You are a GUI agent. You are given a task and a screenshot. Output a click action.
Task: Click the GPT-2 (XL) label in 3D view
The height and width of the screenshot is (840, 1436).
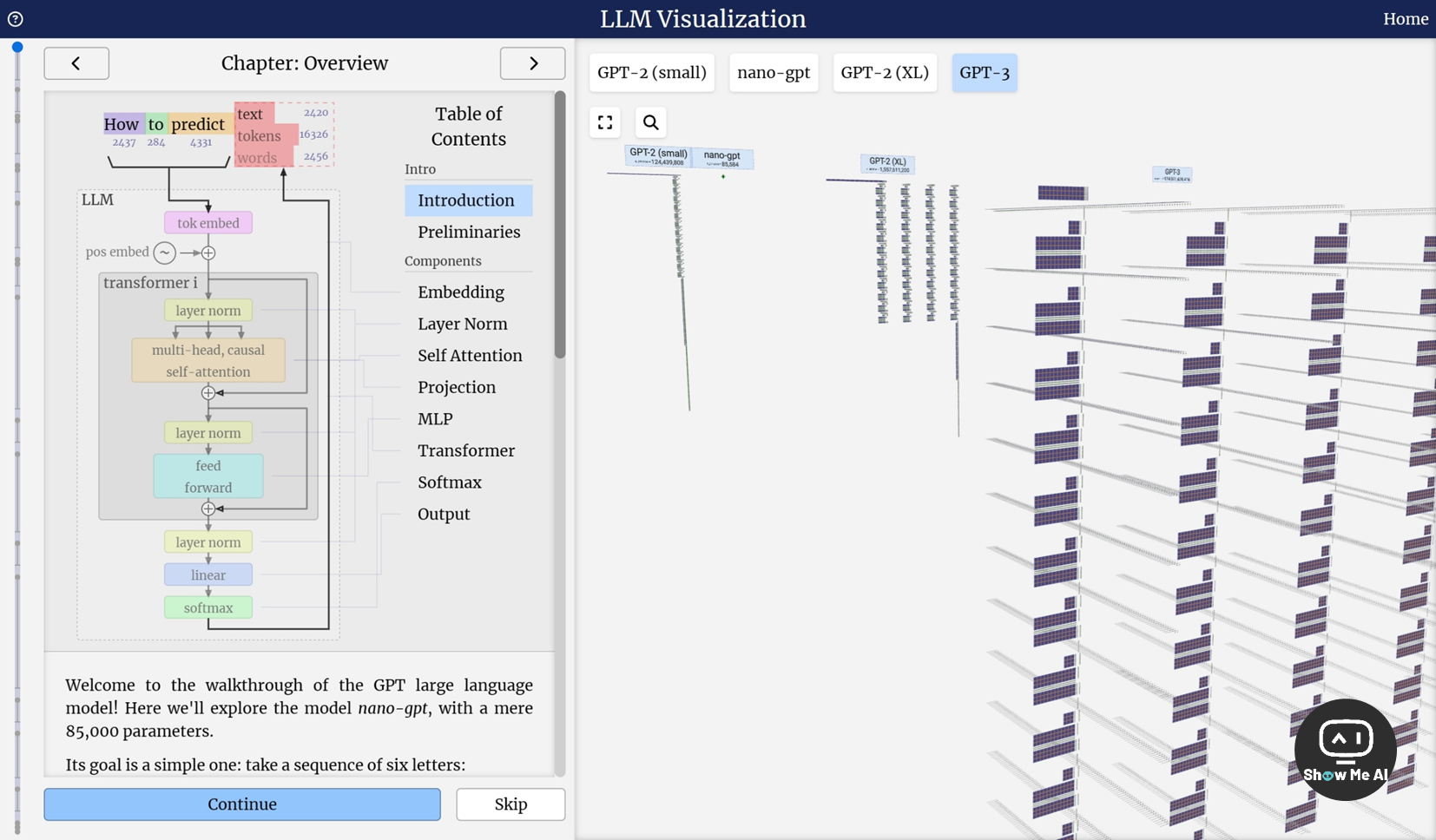(x=887, y=164)
